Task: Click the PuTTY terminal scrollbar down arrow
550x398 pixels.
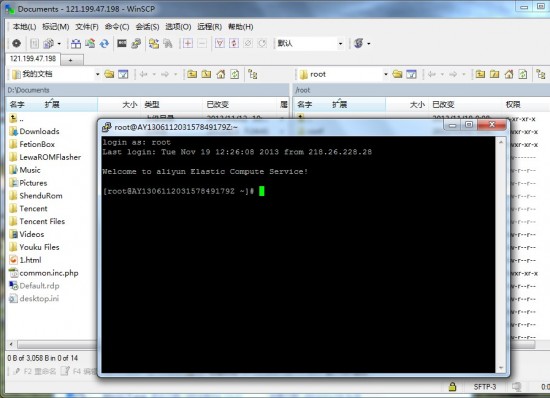Action: pyautogui.click(x=501, y=368)
